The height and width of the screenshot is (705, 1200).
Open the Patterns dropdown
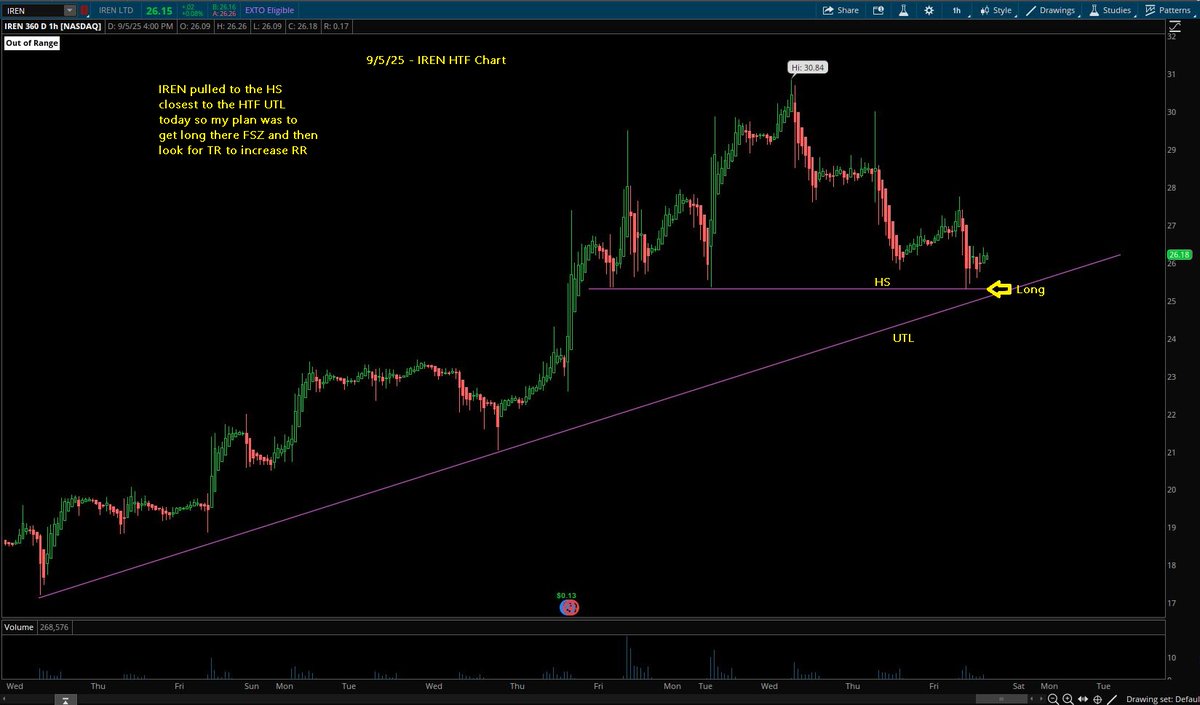[1169, 10]
